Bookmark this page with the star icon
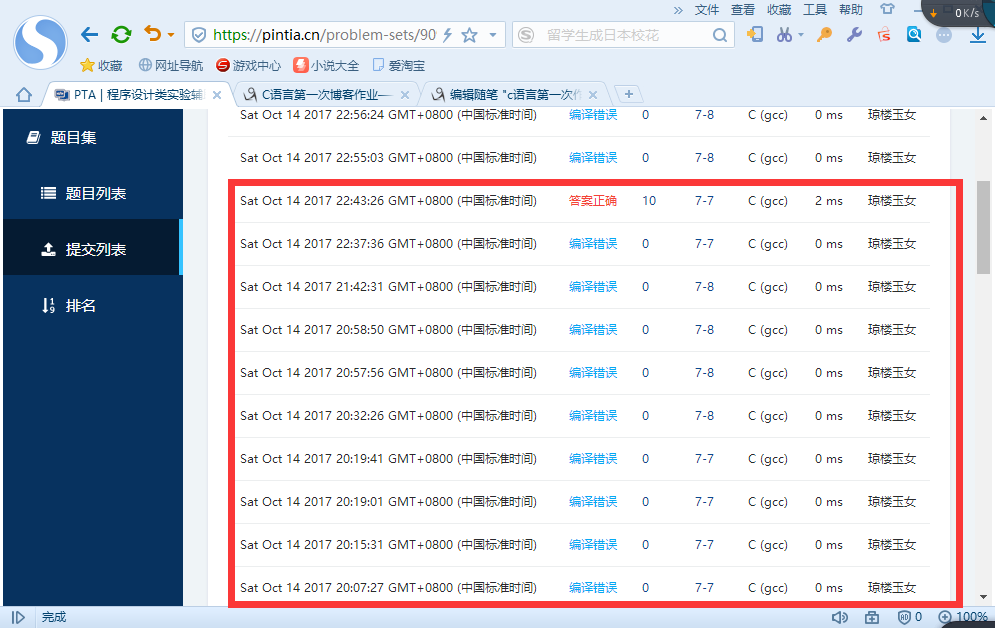This screenshot has height=628, width=995. coord(470,35)
